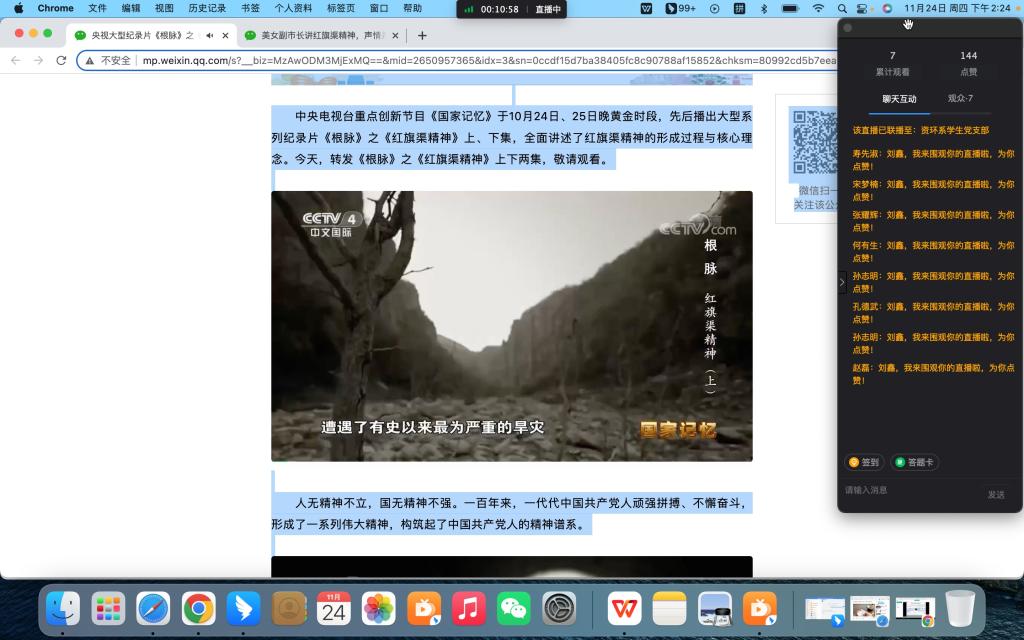Screen dimensions: 1024x640
Task: Click the battery status icon
Action: 790,8
